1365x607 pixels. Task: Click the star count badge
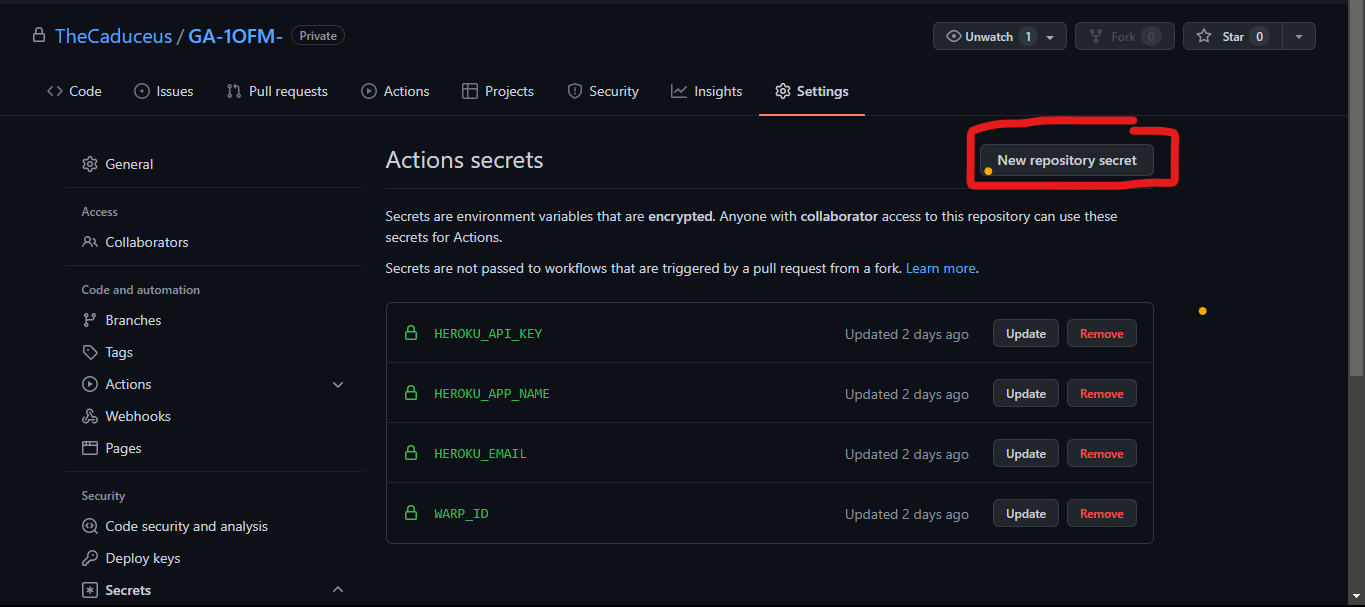coord(1260,37)
